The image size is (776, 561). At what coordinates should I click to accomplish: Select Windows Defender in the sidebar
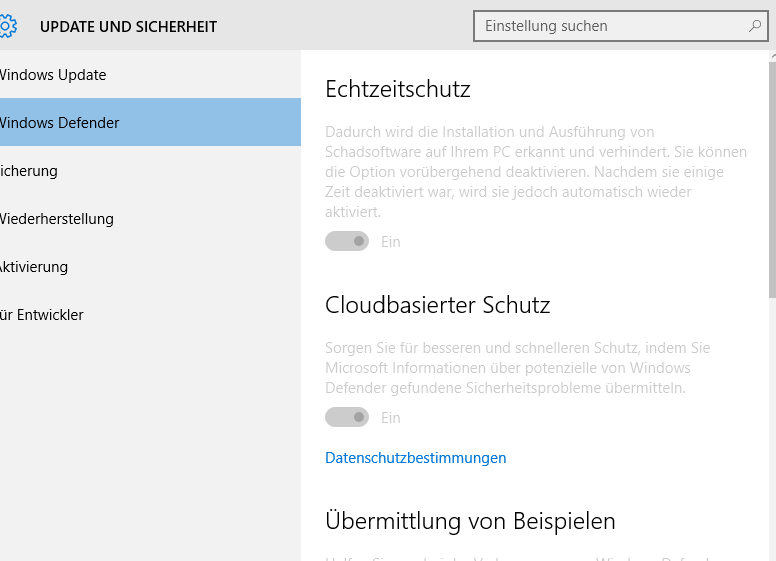pos(60,123)
